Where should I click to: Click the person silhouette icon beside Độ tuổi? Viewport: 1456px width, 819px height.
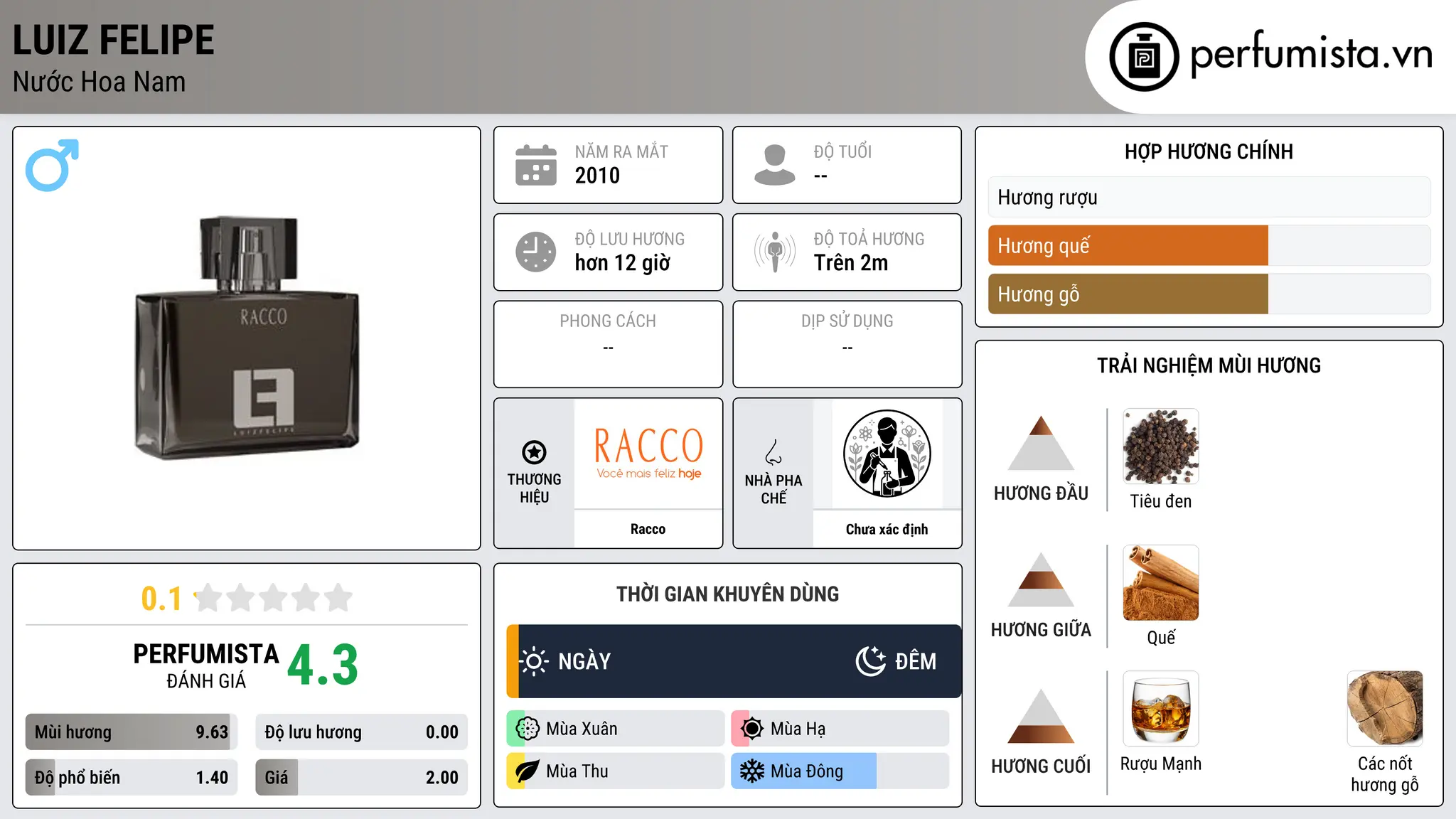coord(774,165)
